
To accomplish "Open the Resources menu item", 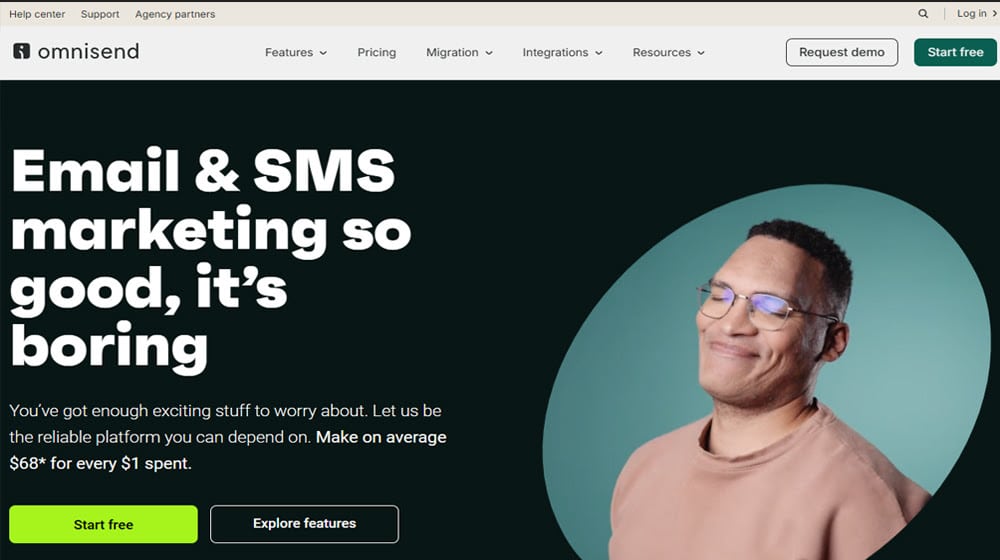I will pyautogui.click(x=661, y=52).
